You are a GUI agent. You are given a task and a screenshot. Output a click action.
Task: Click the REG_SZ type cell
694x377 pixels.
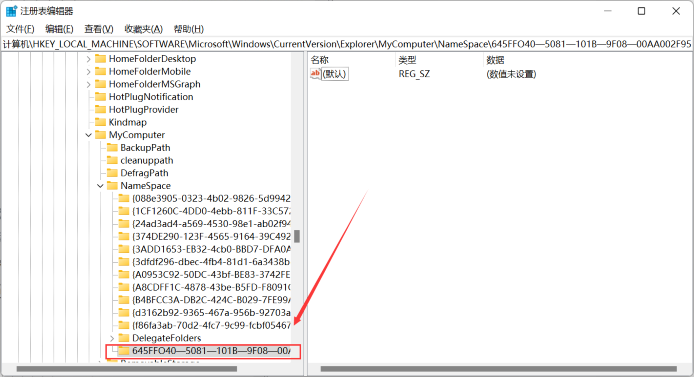click(x=414, y=74)
